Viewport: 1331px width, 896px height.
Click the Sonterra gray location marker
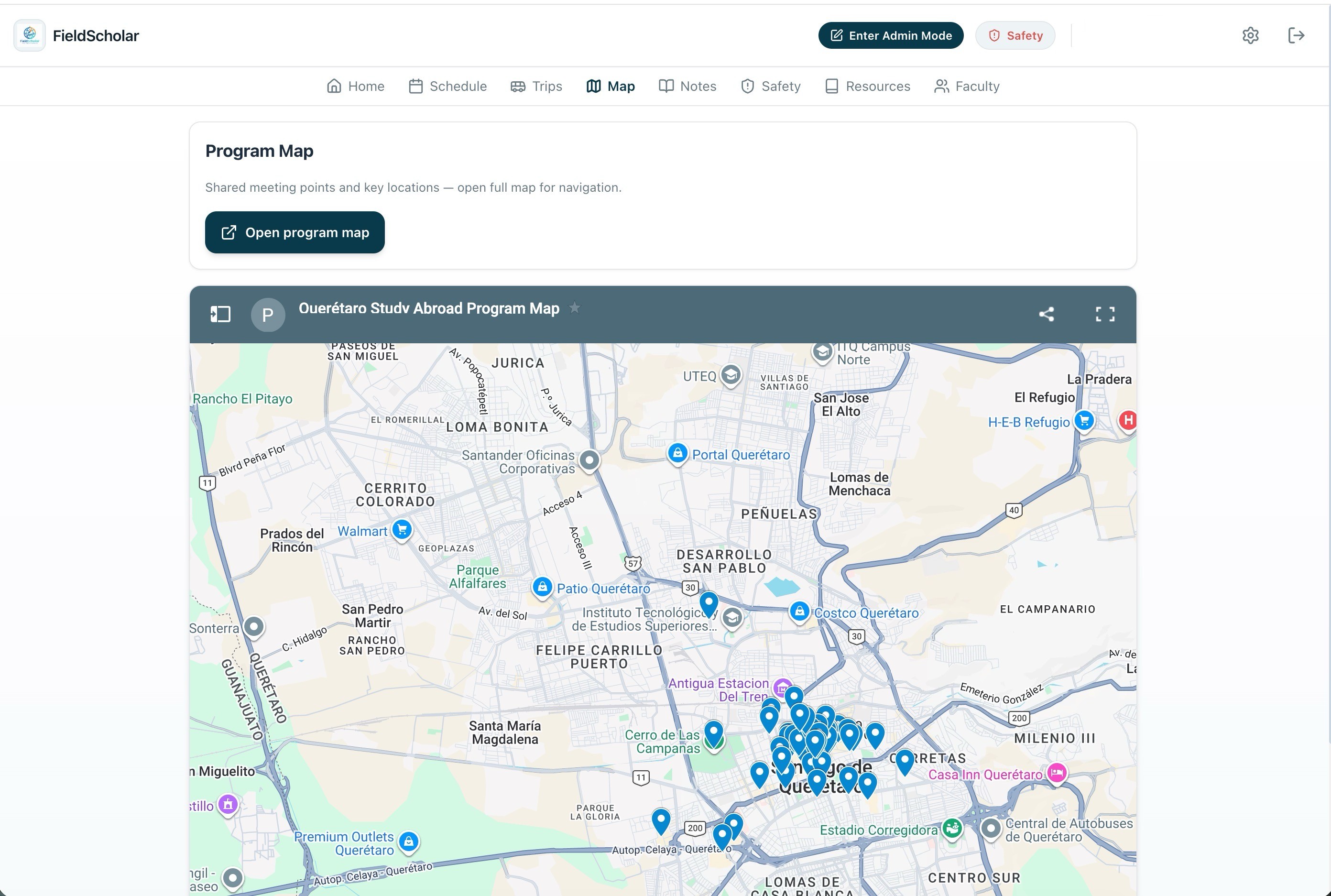254,627
